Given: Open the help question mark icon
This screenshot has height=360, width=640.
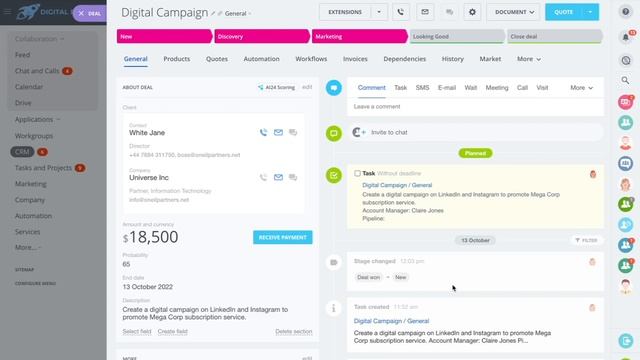Looking at the screenshot, I should (x=625, y=12).
